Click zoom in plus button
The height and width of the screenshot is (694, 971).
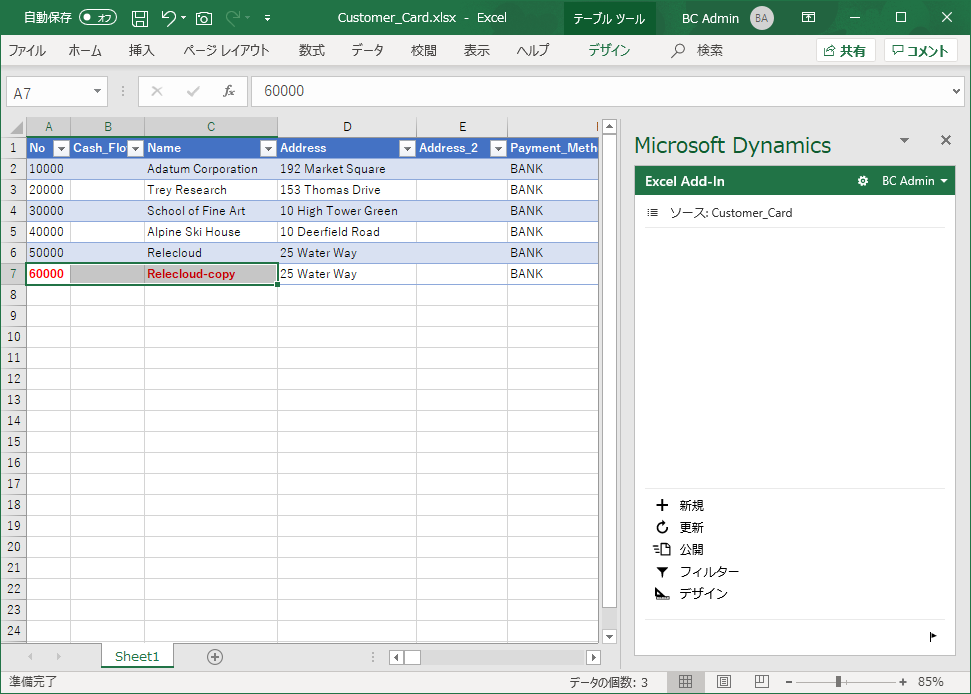pos(903,682)
